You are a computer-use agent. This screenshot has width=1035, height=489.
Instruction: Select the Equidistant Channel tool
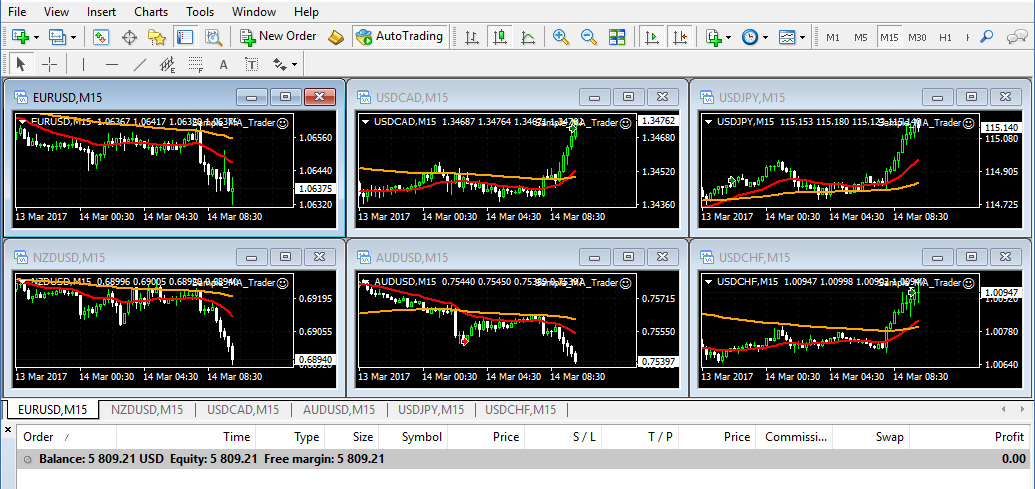[x=168, y=64]
